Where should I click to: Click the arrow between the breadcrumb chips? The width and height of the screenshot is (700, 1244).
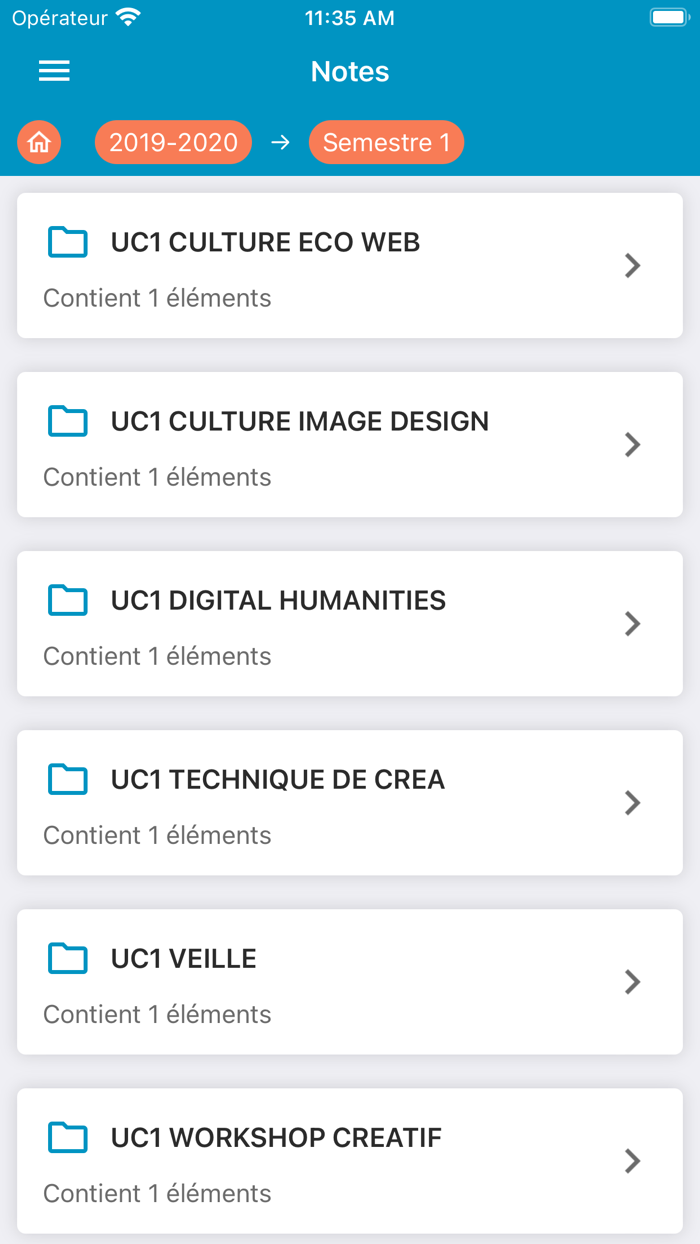pos(281,142)
